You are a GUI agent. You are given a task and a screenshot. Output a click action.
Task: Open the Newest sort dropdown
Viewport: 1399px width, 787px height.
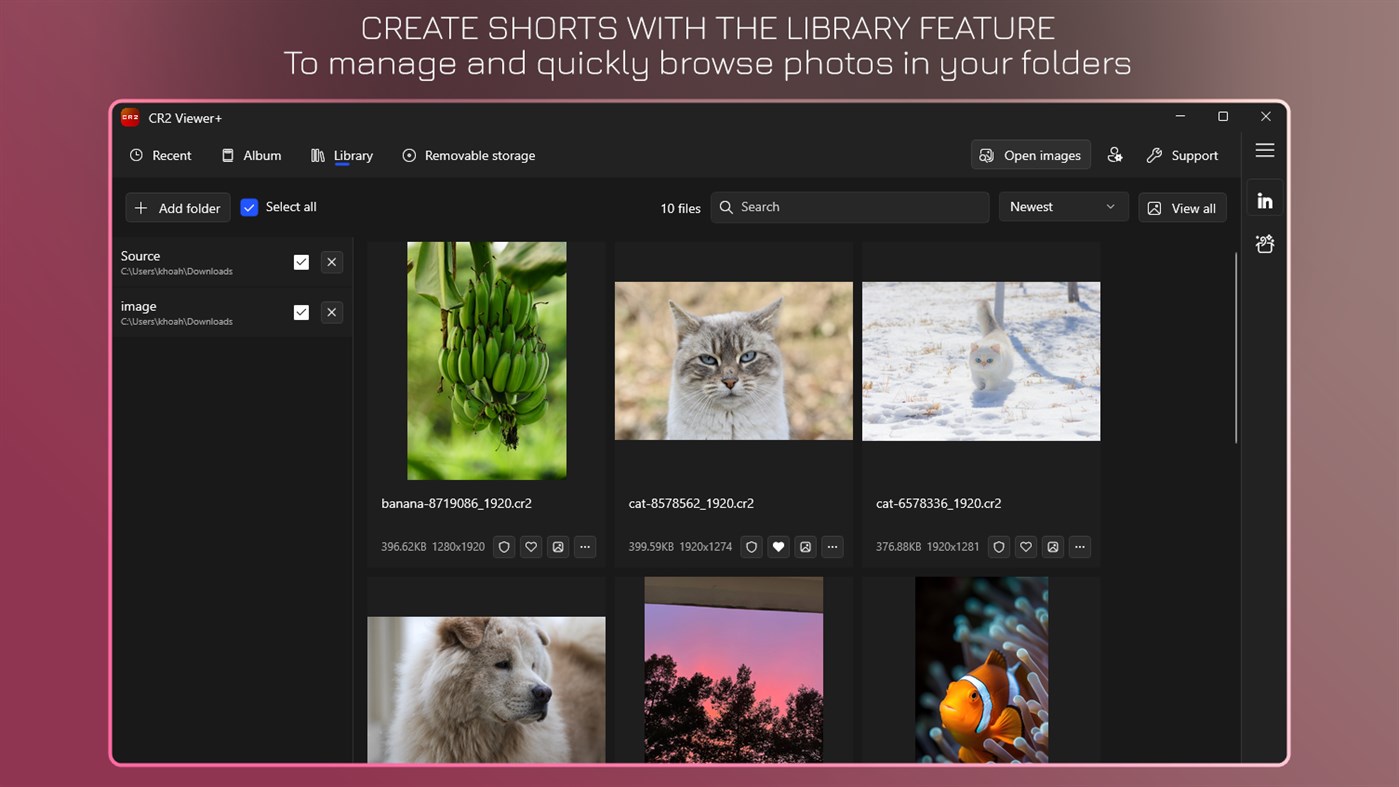pyautogui.click(x=1063, y=206)
